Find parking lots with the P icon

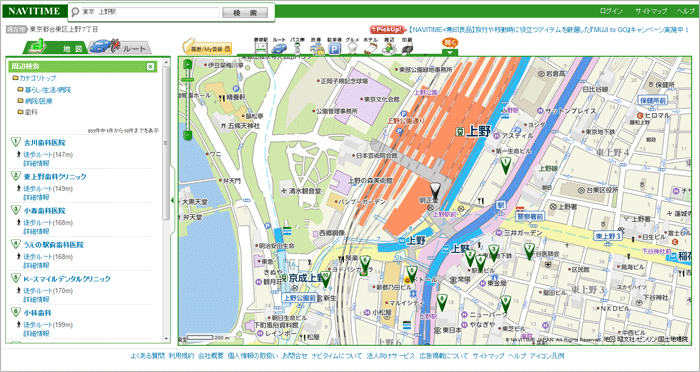click(x=334, y=46)
